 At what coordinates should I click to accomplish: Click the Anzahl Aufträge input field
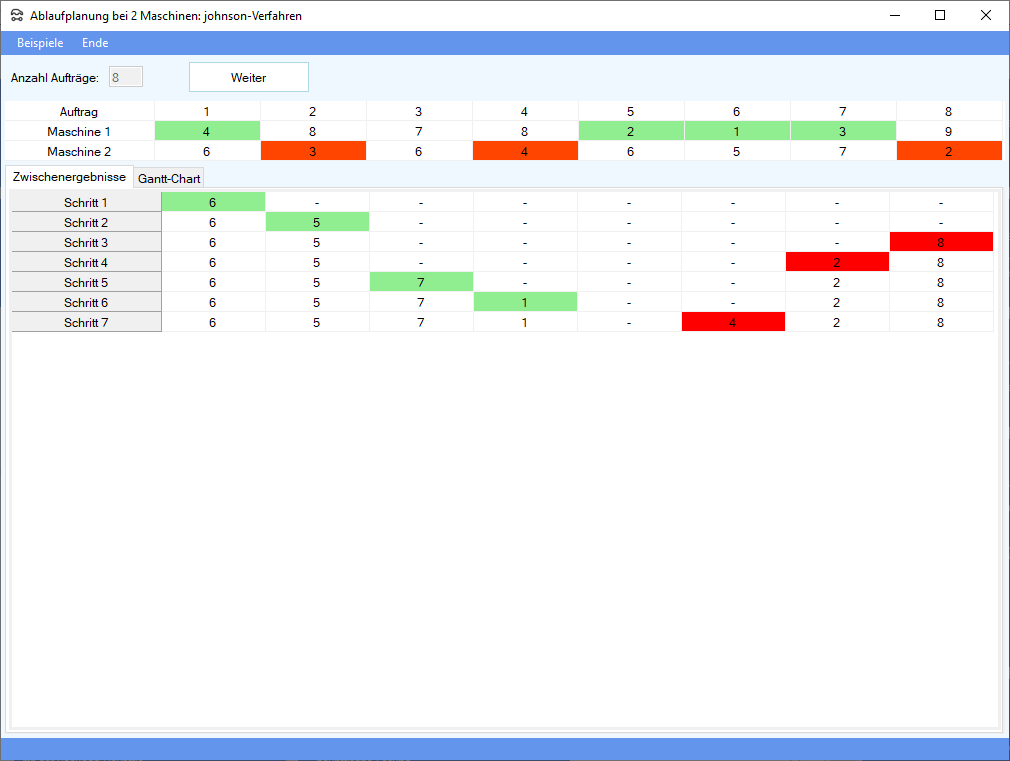(126, 77)
